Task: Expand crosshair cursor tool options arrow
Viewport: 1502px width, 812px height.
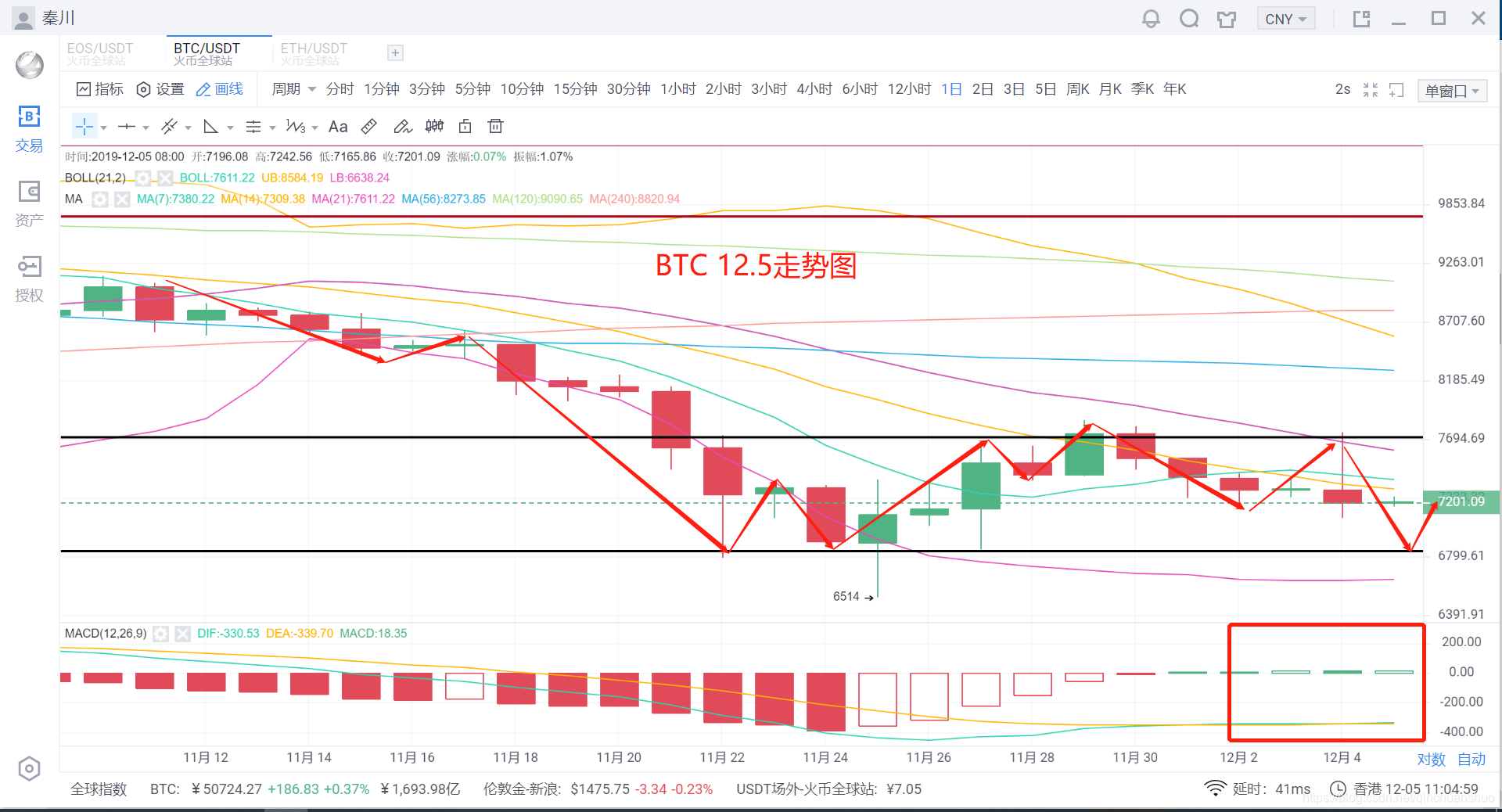Action: point(104,128)
